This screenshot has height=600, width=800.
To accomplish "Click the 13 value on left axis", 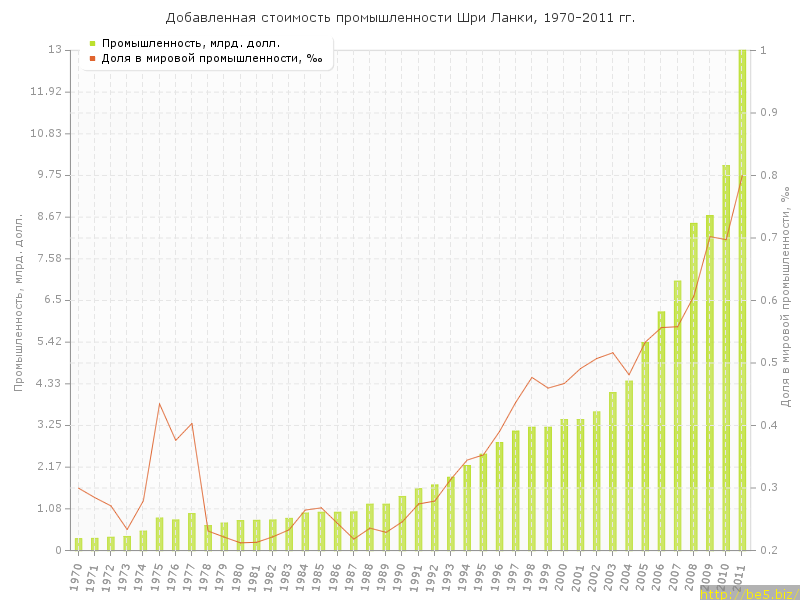I will click(55, 50).
